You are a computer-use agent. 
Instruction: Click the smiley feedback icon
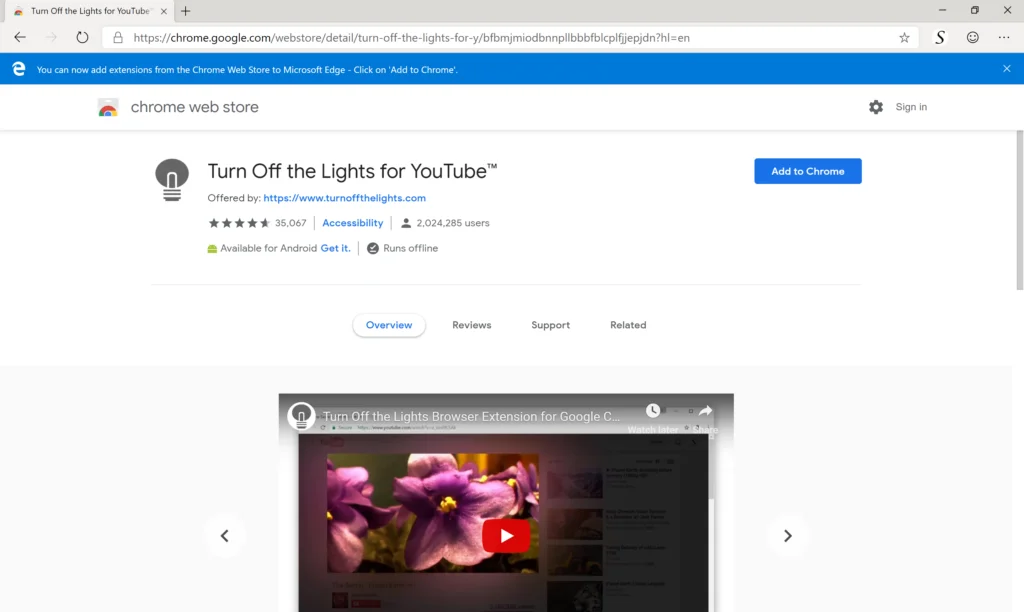point(972,37)
